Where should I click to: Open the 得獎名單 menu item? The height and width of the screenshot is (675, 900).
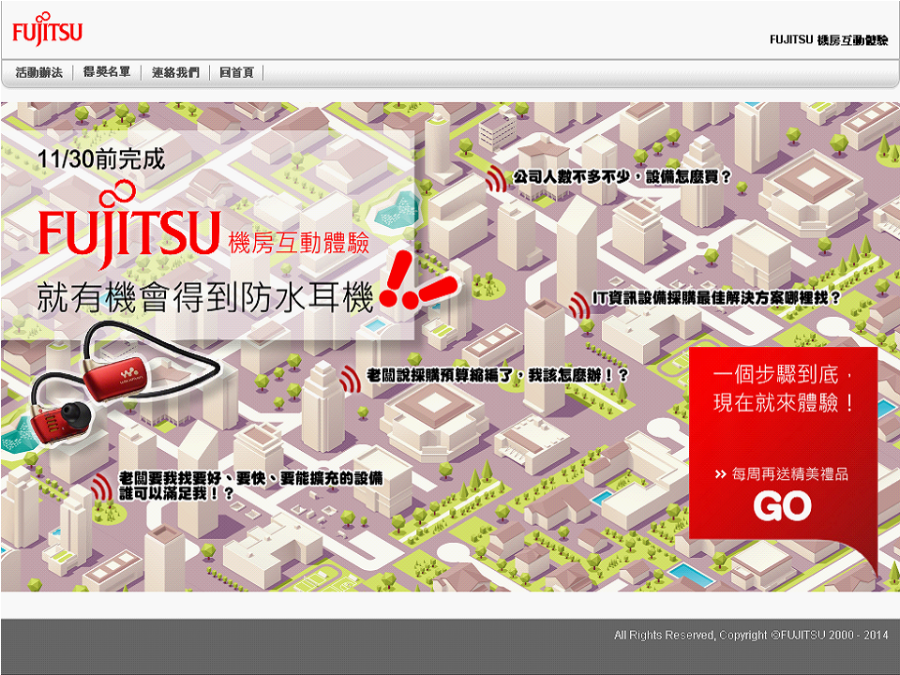pyautogui.click(x=107, y=72)
